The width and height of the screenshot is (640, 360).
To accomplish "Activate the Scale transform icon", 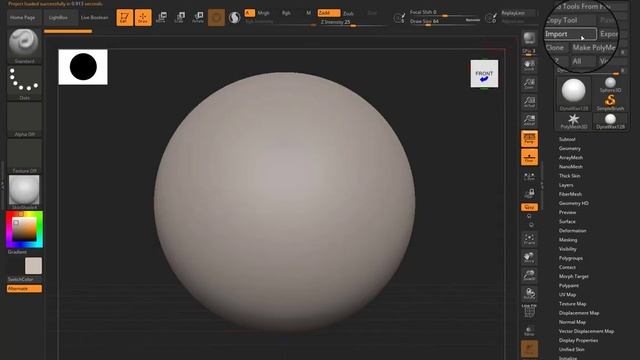I will click(x=180, y=18).
